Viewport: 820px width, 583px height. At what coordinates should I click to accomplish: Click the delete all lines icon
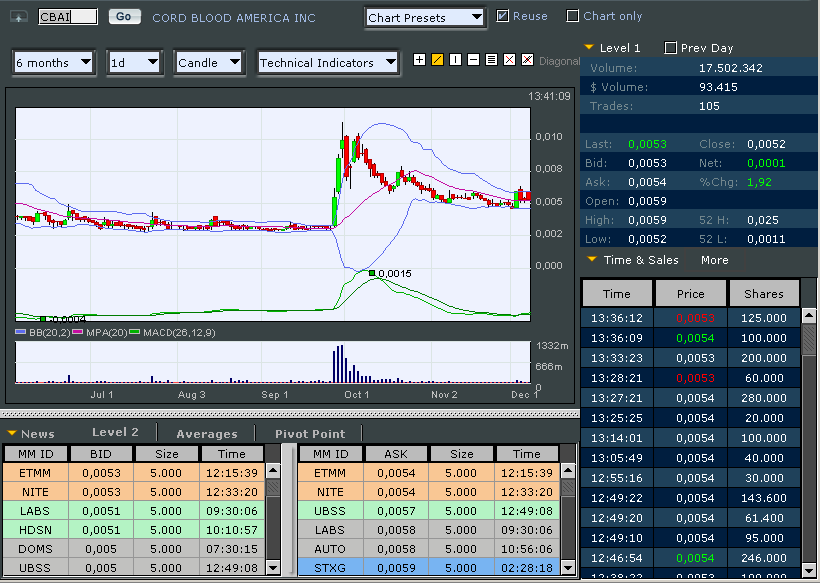(527, 60)
